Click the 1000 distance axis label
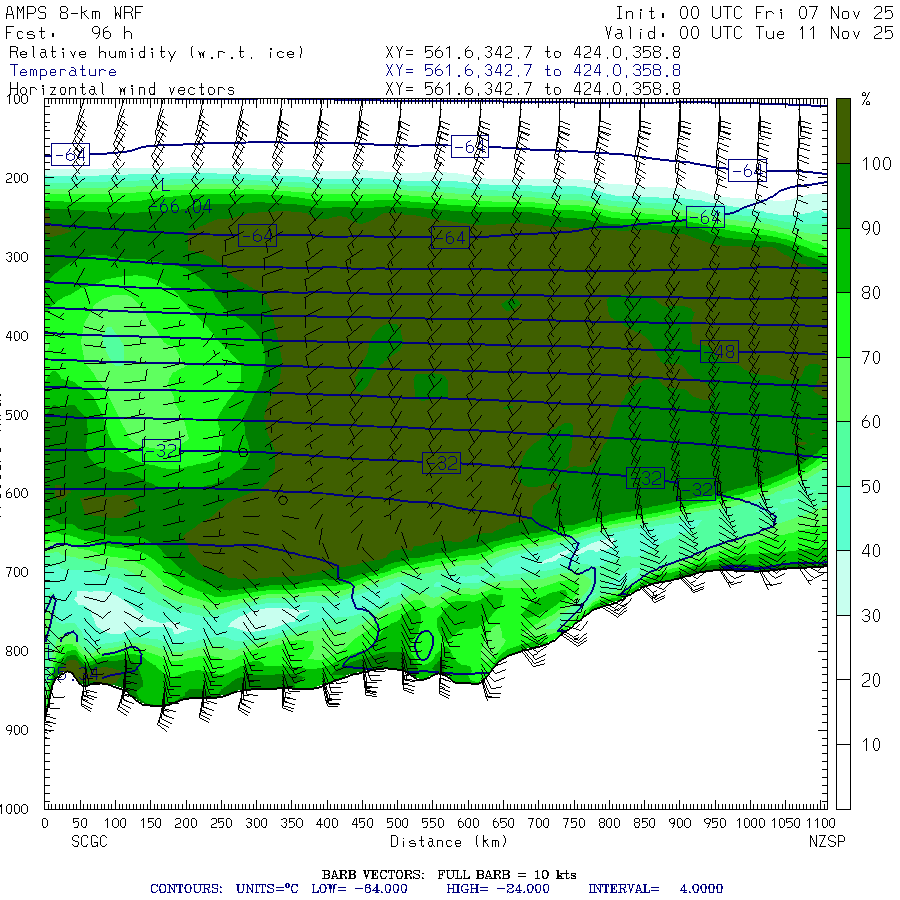Image resolution: width=900 pixels, height=900 pixels. pyautogui.click(x=751, y=823)
